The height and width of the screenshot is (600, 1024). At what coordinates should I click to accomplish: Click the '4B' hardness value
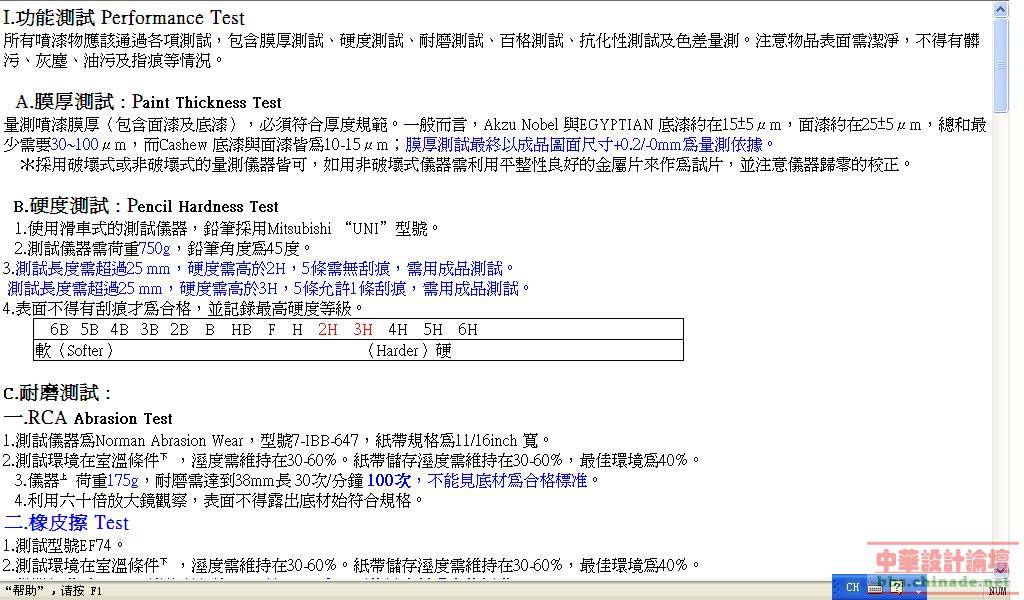(120, 330)
